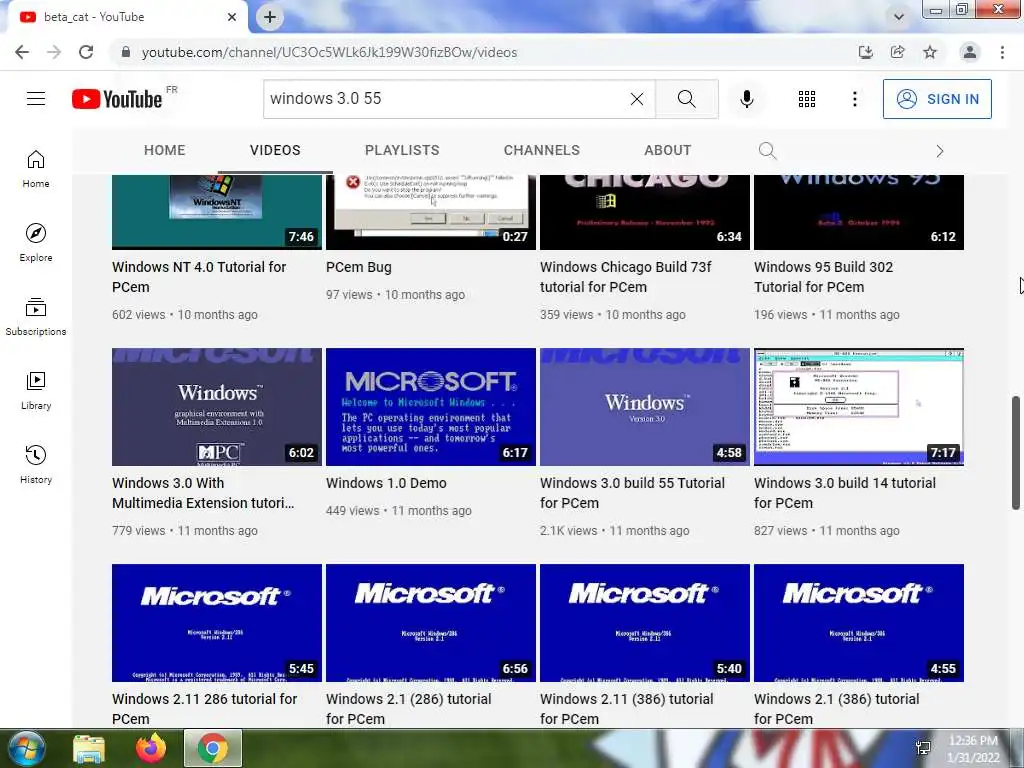
Task: Close the beta_cat - YouTube tab
Action: pyautogui.click(x=232, y=17)
